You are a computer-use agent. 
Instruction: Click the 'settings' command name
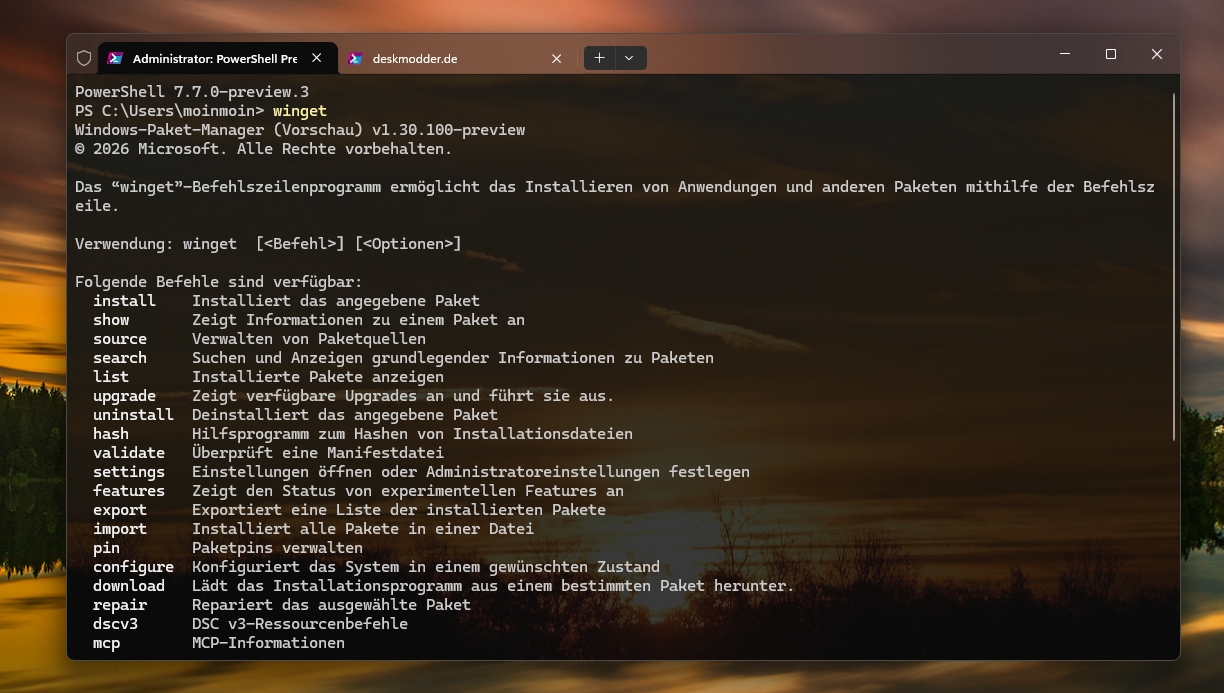point(129,472)
